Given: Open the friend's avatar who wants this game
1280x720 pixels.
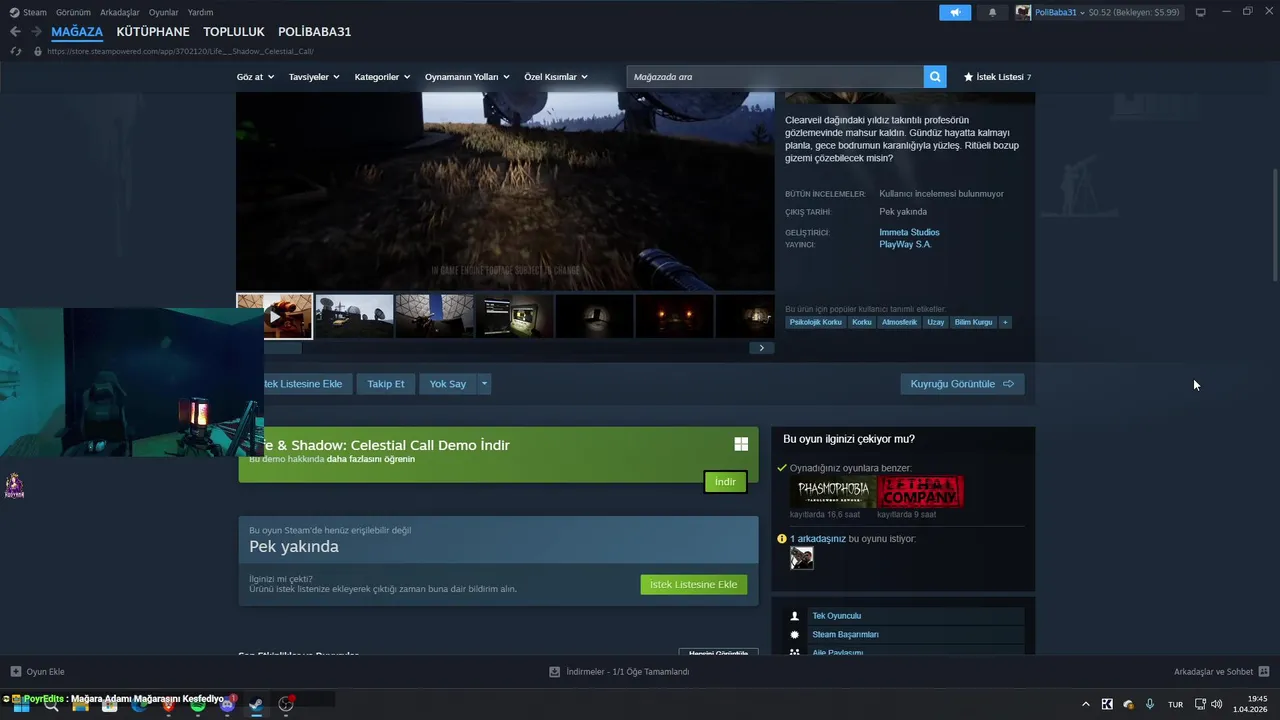Looking at the screenshot, I should [802, 559].
